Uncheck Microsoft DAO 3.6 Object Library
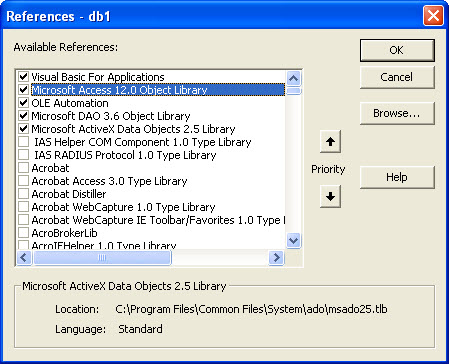 pyautogui.click(x=23, y=116)
